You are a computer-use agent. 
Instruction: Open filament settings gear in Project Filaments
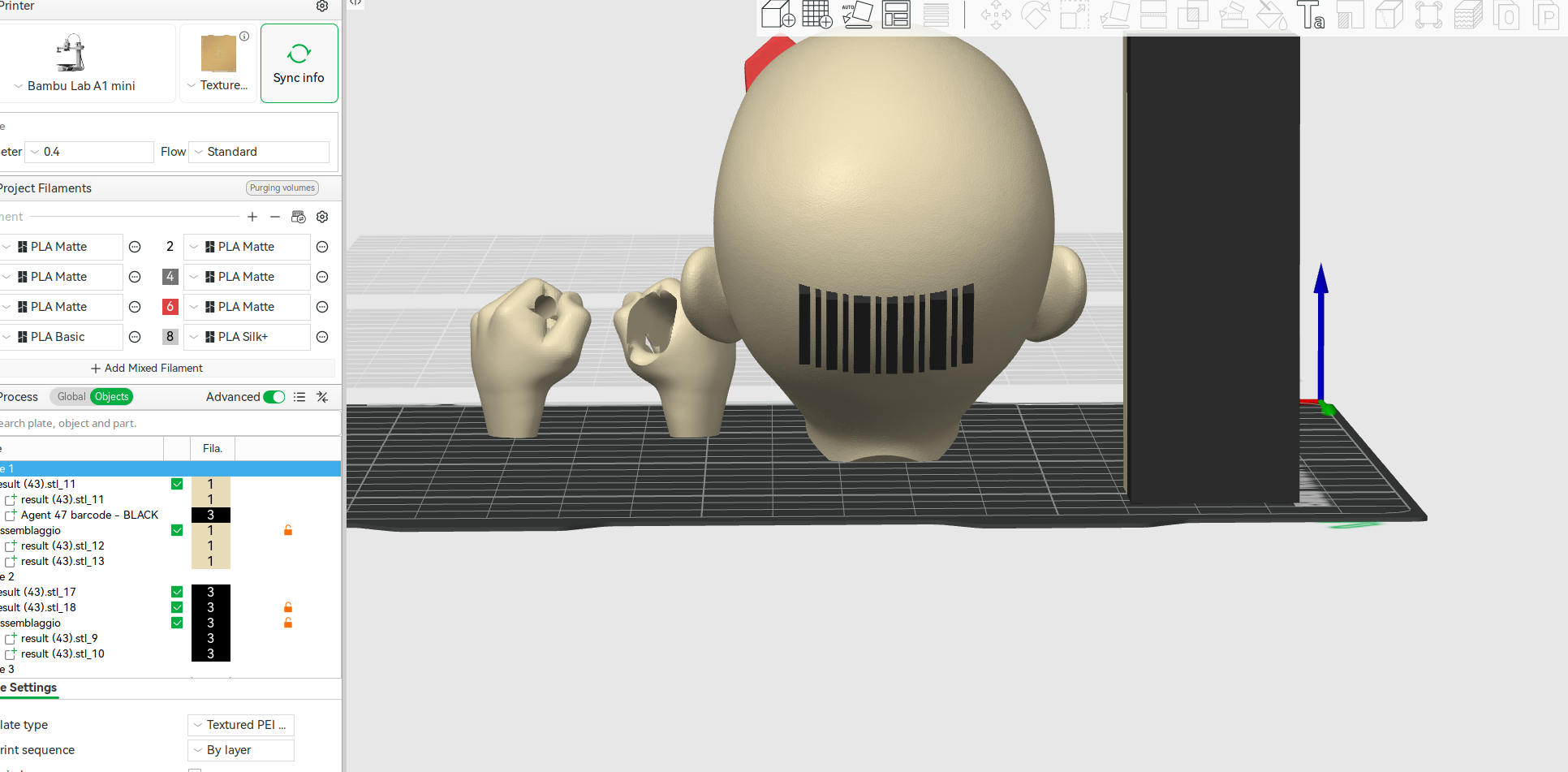click(x=322, y=217)
